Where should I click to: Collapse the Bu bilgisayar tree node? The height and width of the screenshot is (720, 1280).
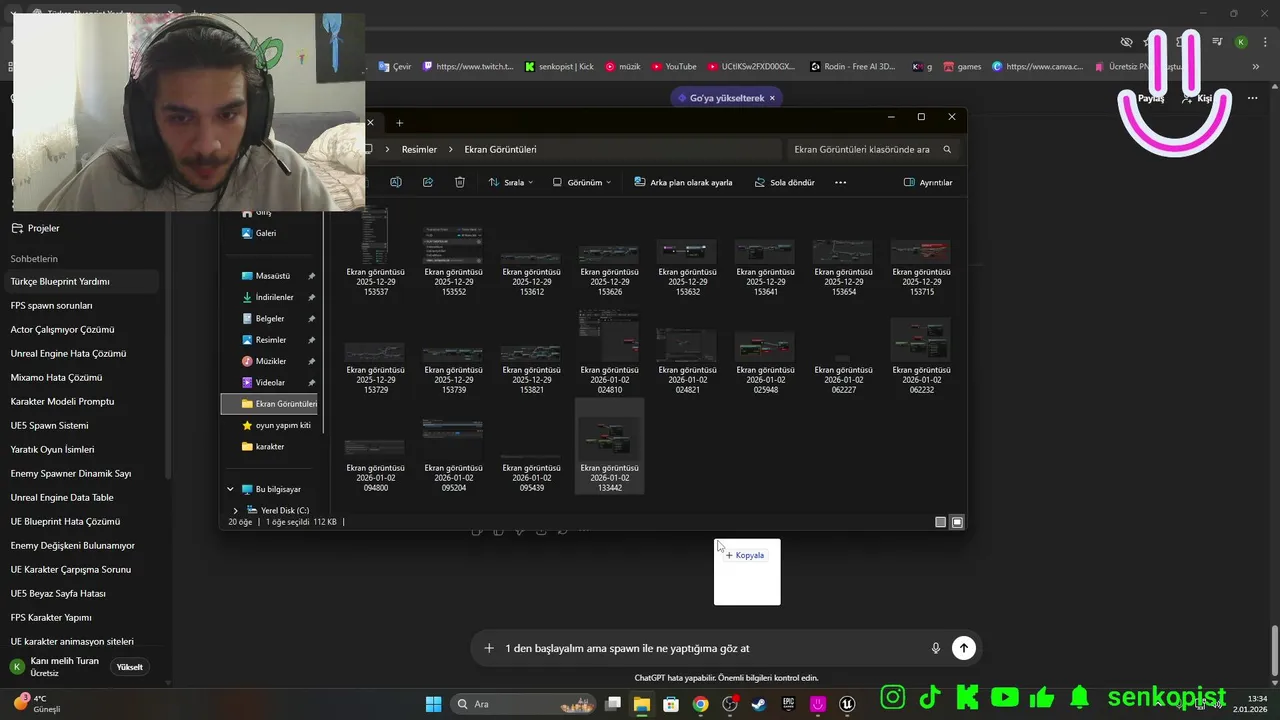230,489
